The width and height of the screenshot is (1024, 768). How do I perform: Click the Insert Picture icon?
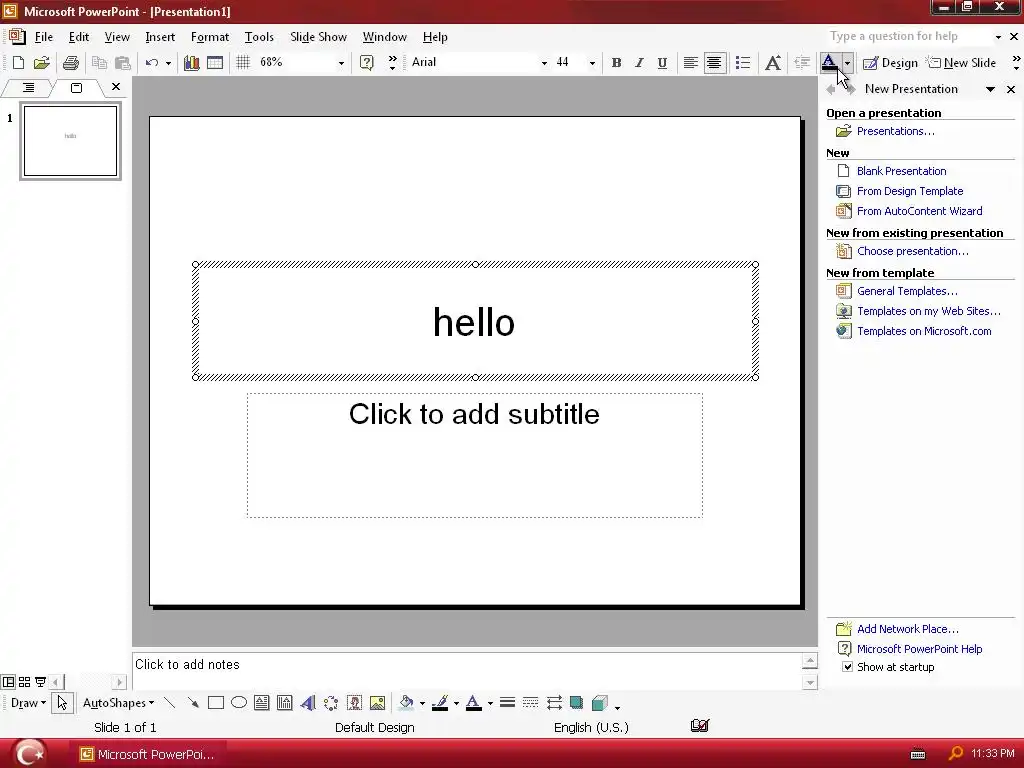click(377, 703)
